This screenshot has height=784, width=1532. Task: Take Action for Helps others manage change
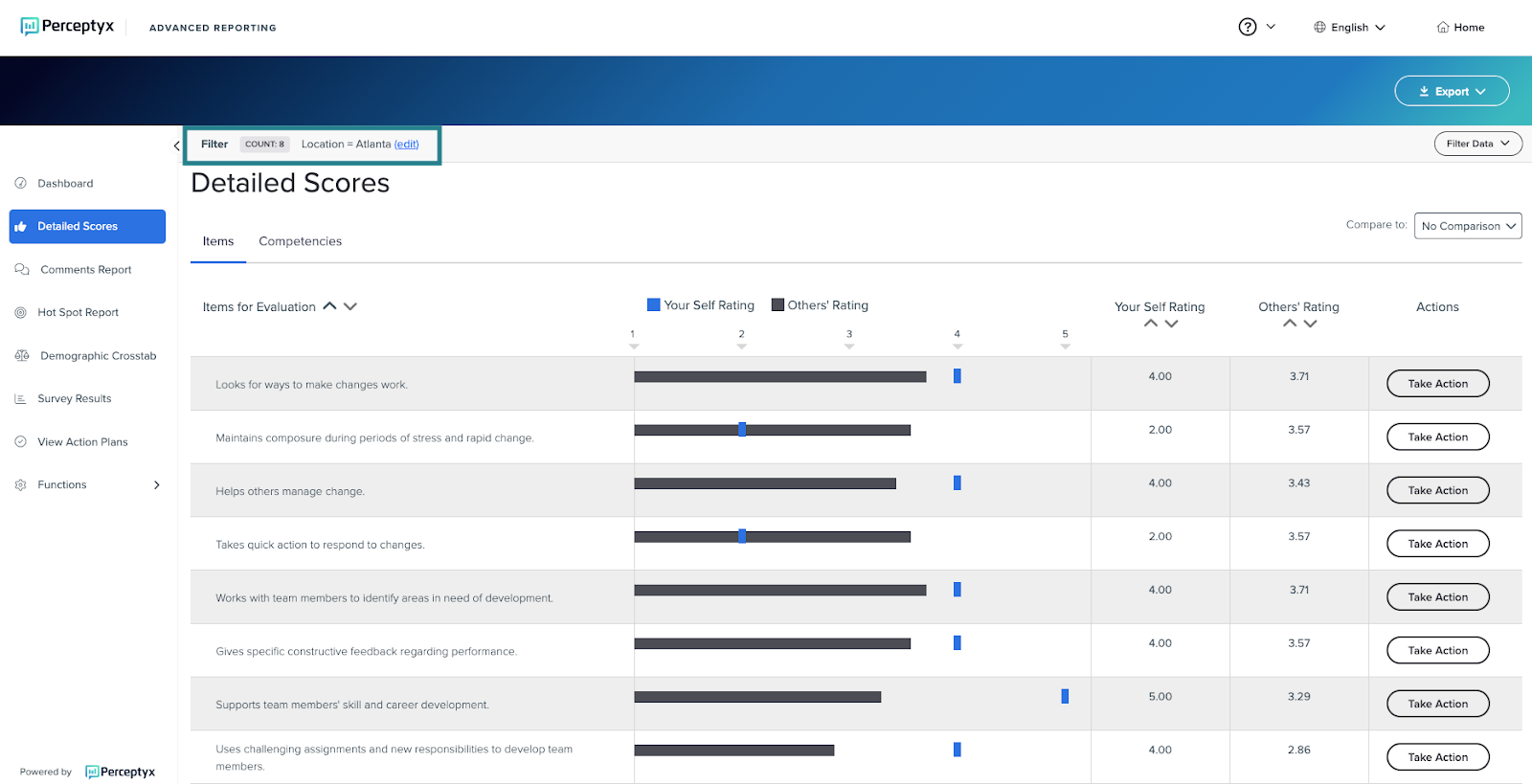click(1438, 491)
